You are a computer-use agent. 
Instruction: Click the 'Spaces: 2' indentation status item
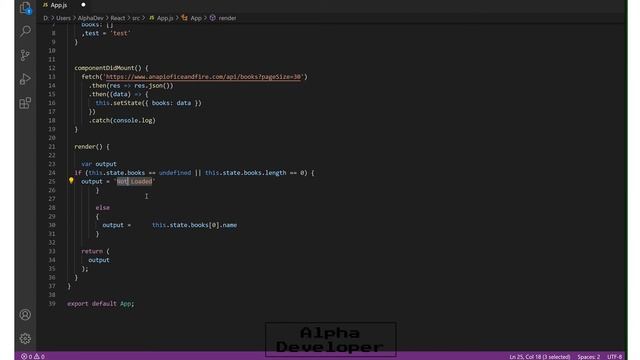click(589, 357)
